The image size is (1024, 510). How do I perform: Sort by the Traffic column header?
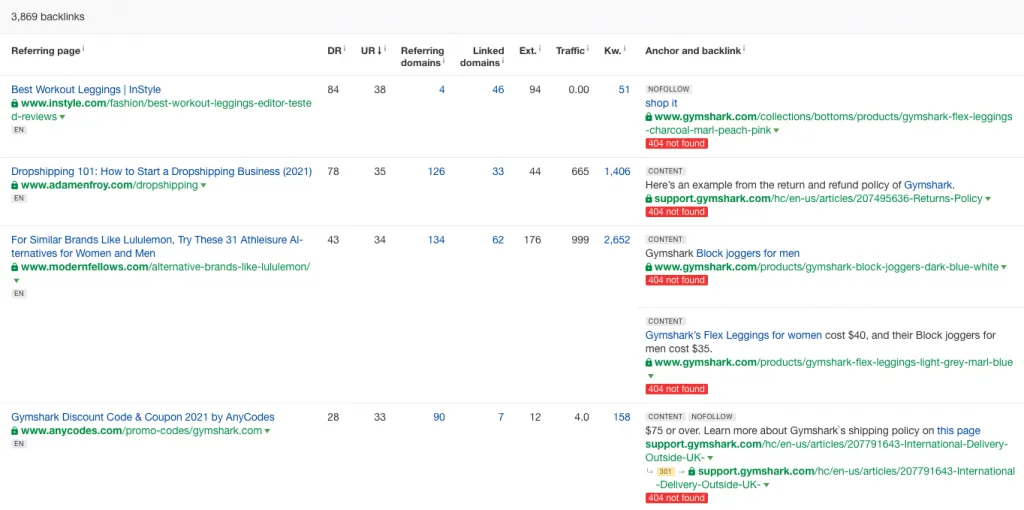coord(570,50)
